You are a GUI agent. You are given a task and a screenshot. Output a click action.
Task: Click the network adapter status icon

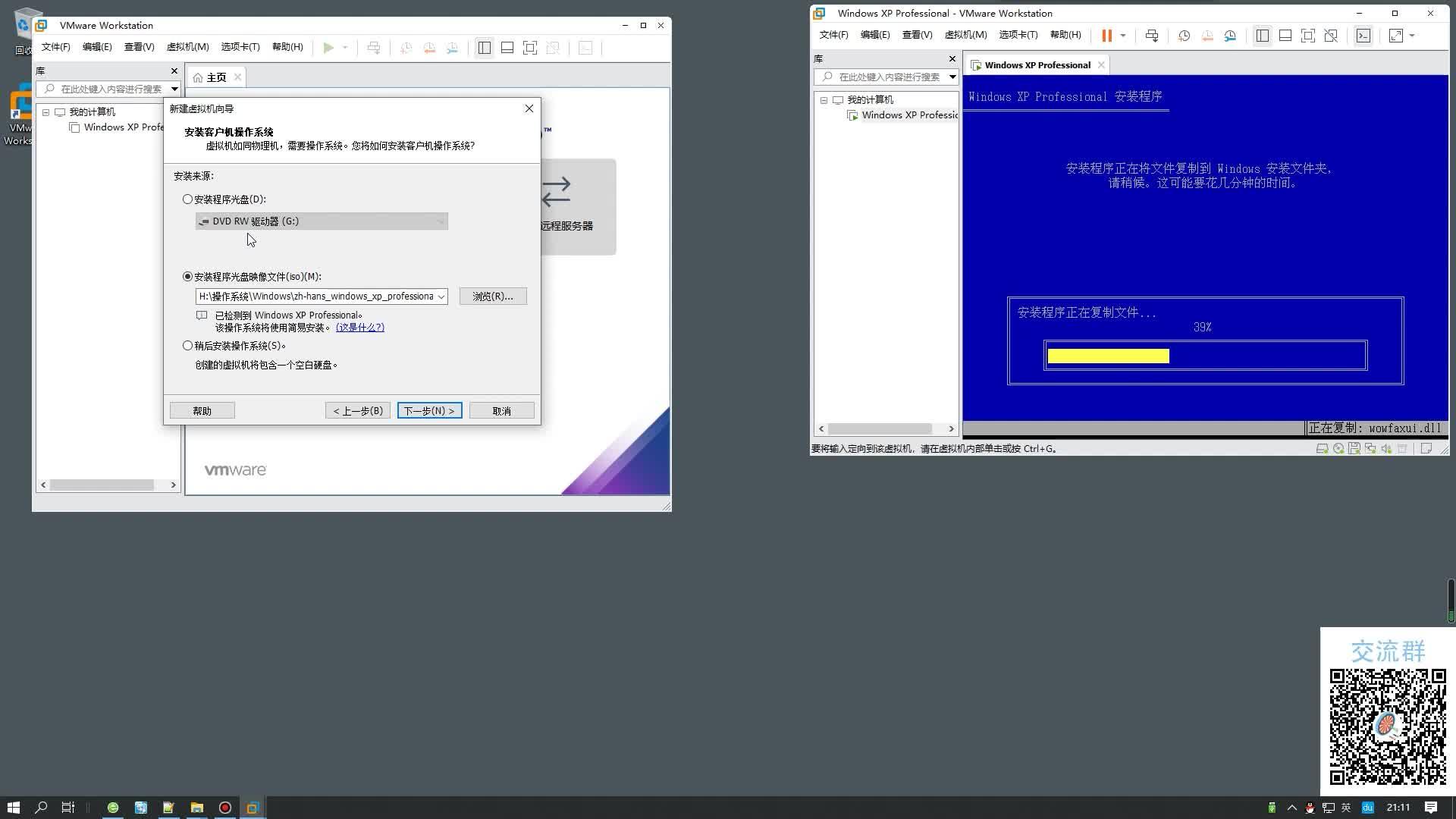tap(1370, 449)
